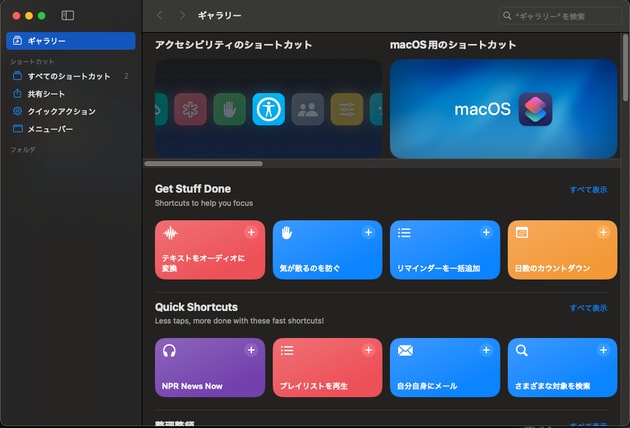The height and width of the screenshot is (428, 630).
Task: Go back using the left chevron
Action: pos(160,16)
